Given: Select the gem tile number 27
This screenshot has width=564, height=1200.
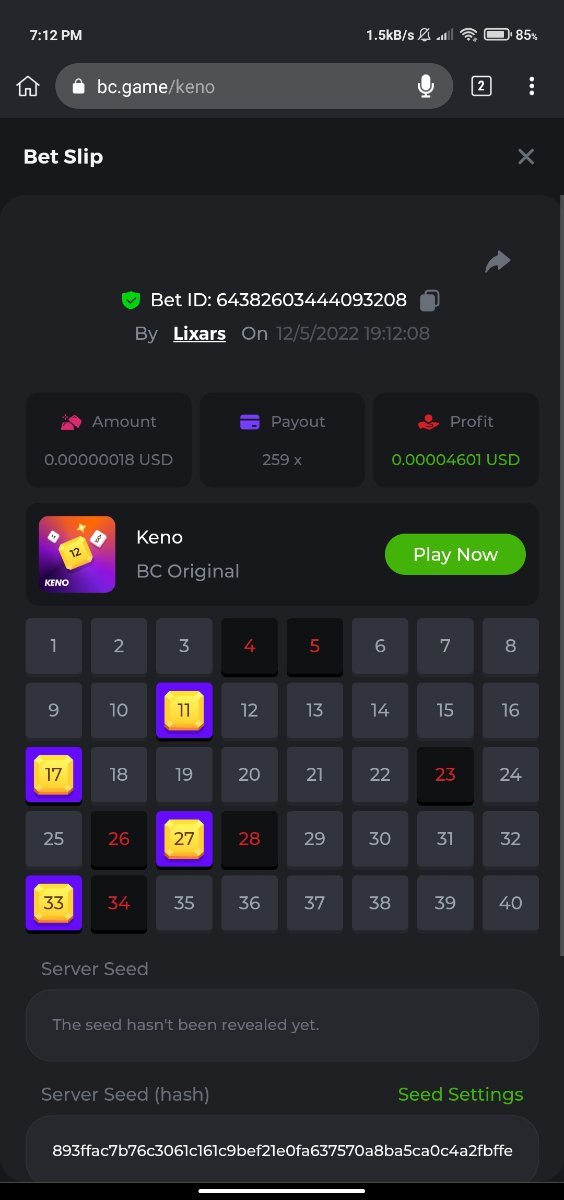Looking at the screenshot, I should [x=184, y=839].
